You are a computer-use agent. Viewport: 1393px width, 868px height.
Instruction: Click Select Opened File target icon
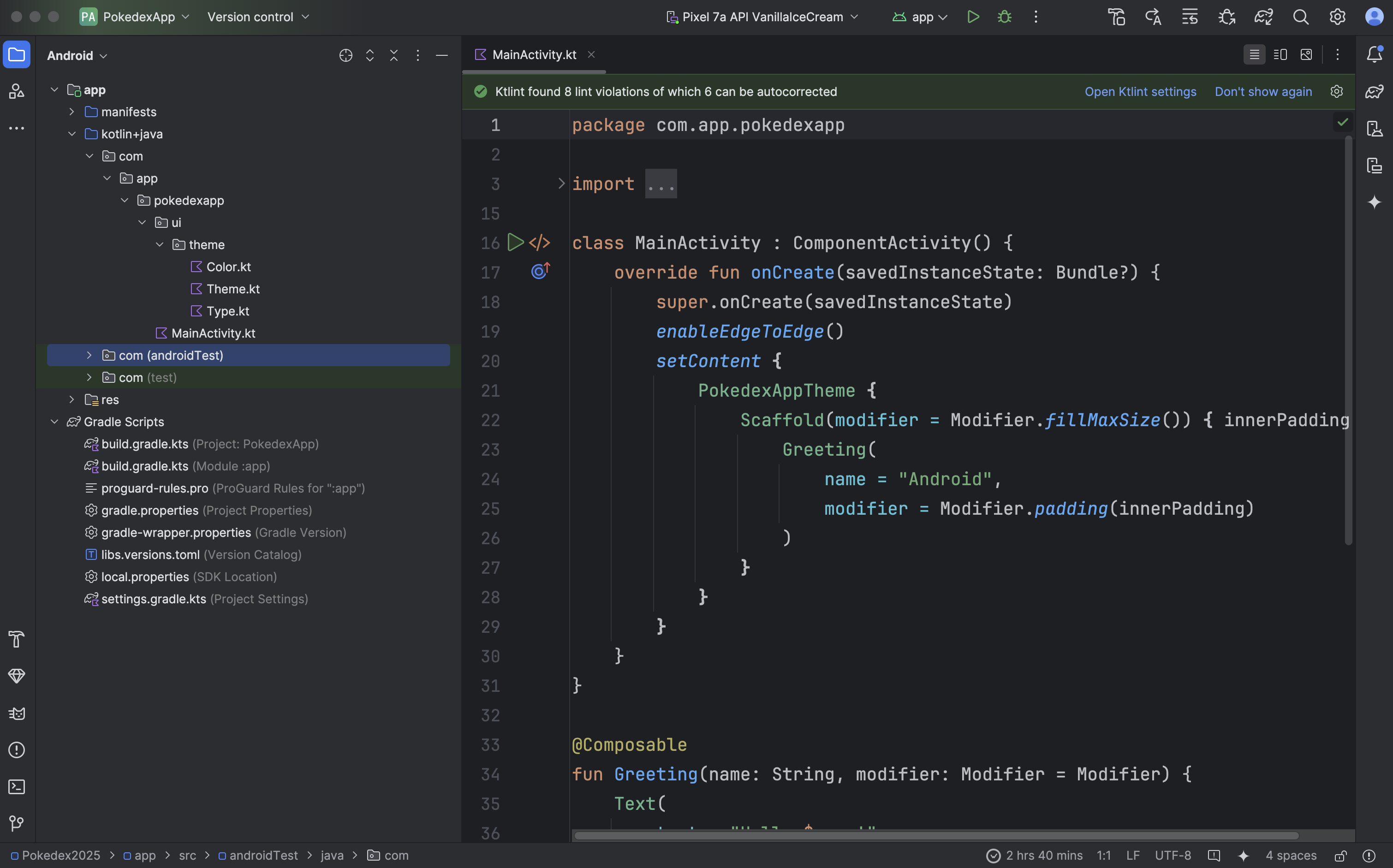(345, 55)
